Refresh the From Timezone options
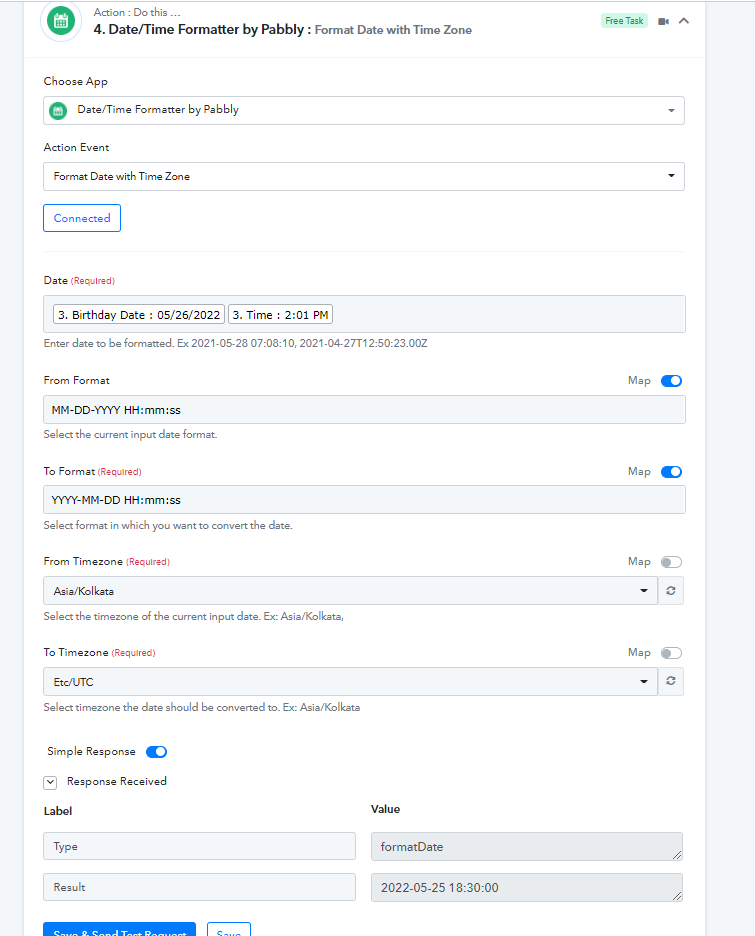The height and width of the screenshot is (936, 755). [671, 590]
